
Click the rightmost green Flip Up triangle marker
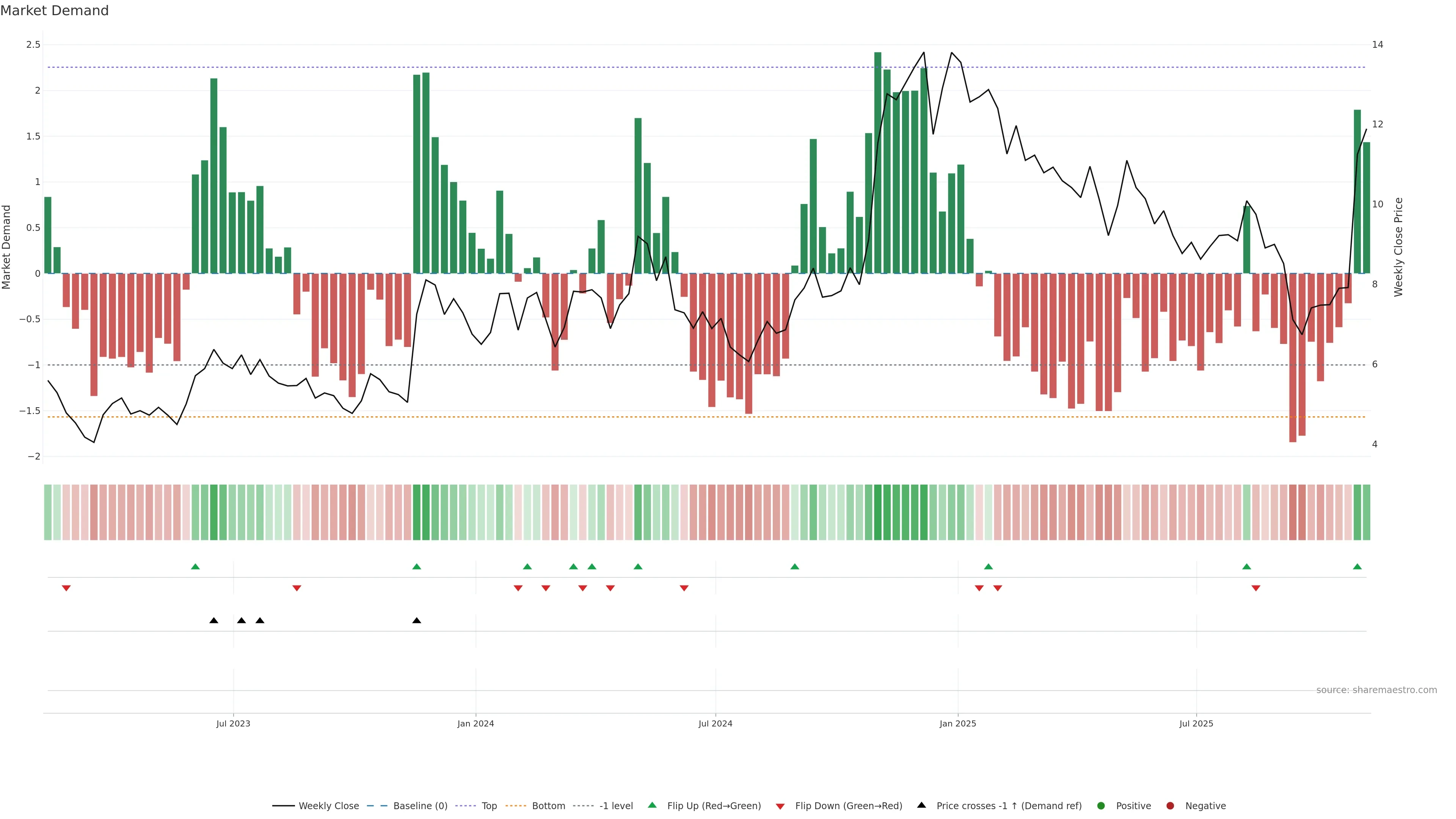coord(1357,566)
